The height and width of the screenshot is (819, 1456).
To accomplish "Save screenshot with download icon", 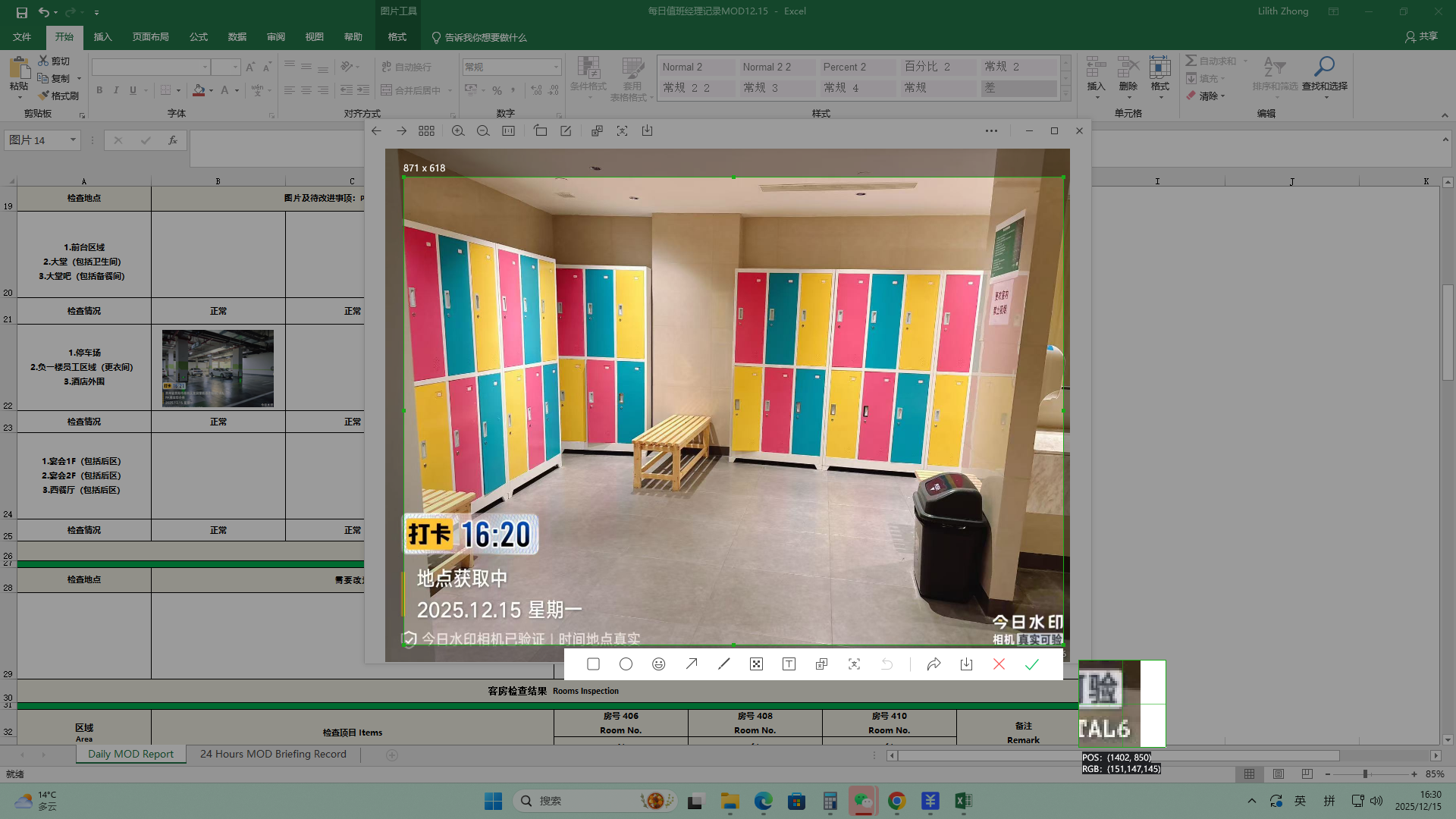I will click(966, 664).
